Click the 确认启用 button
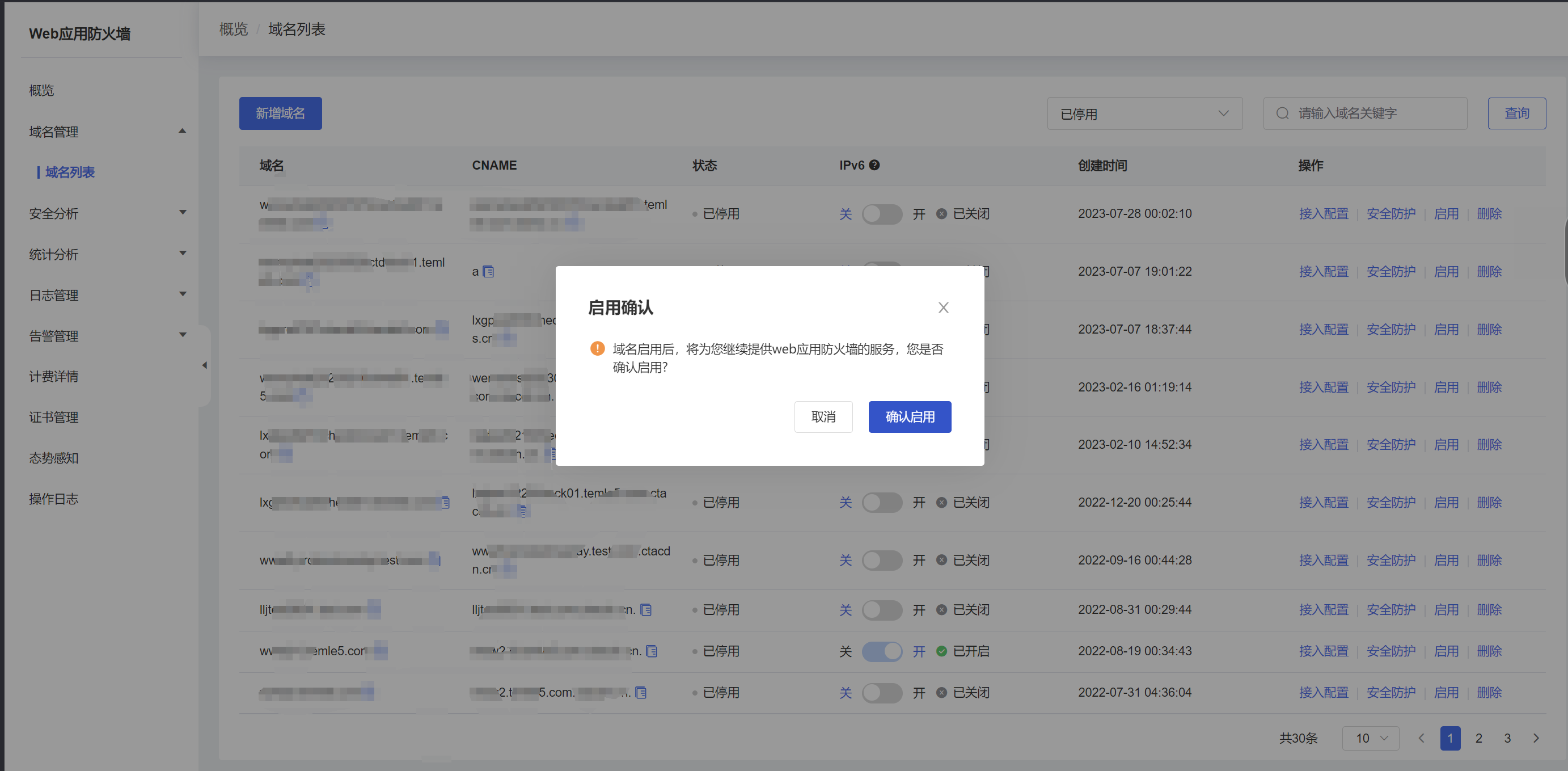 [909, 416]
